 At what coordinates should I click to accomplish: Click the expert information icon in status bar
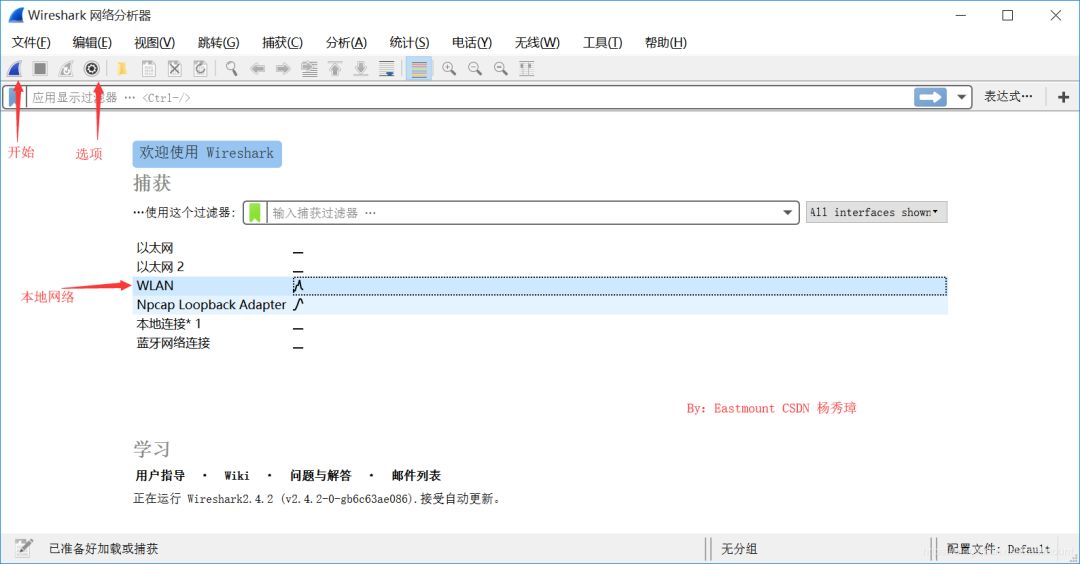23,548
